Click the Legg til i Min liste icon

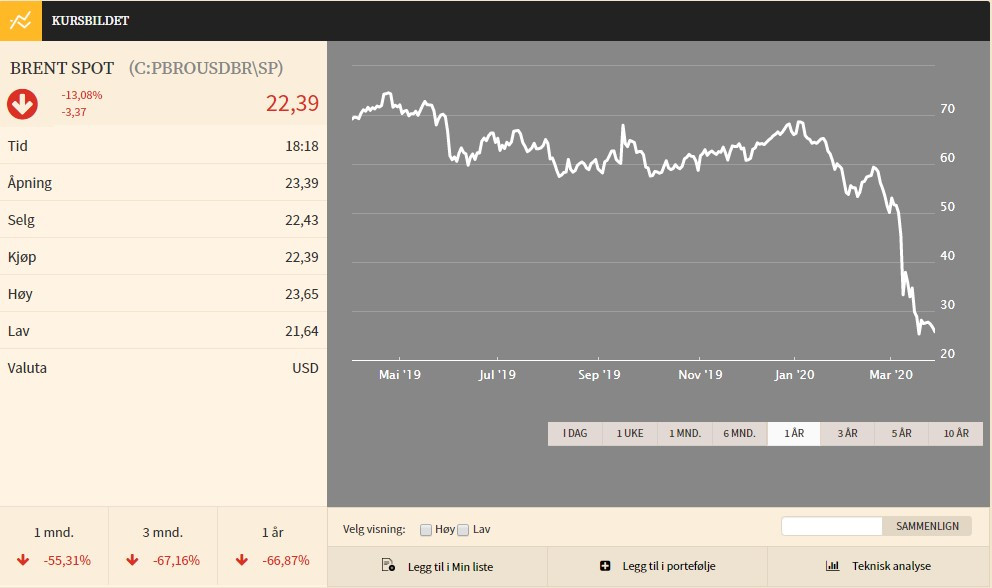(389, 566)
